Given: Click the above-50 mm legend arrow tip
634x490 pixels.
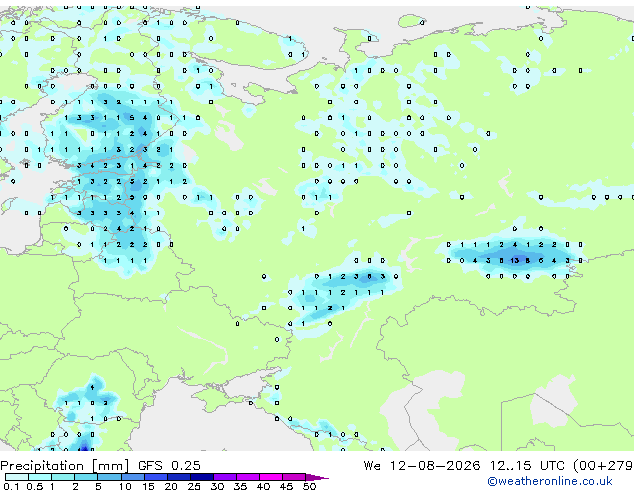Looking at the screenshot, I should 317,477.
